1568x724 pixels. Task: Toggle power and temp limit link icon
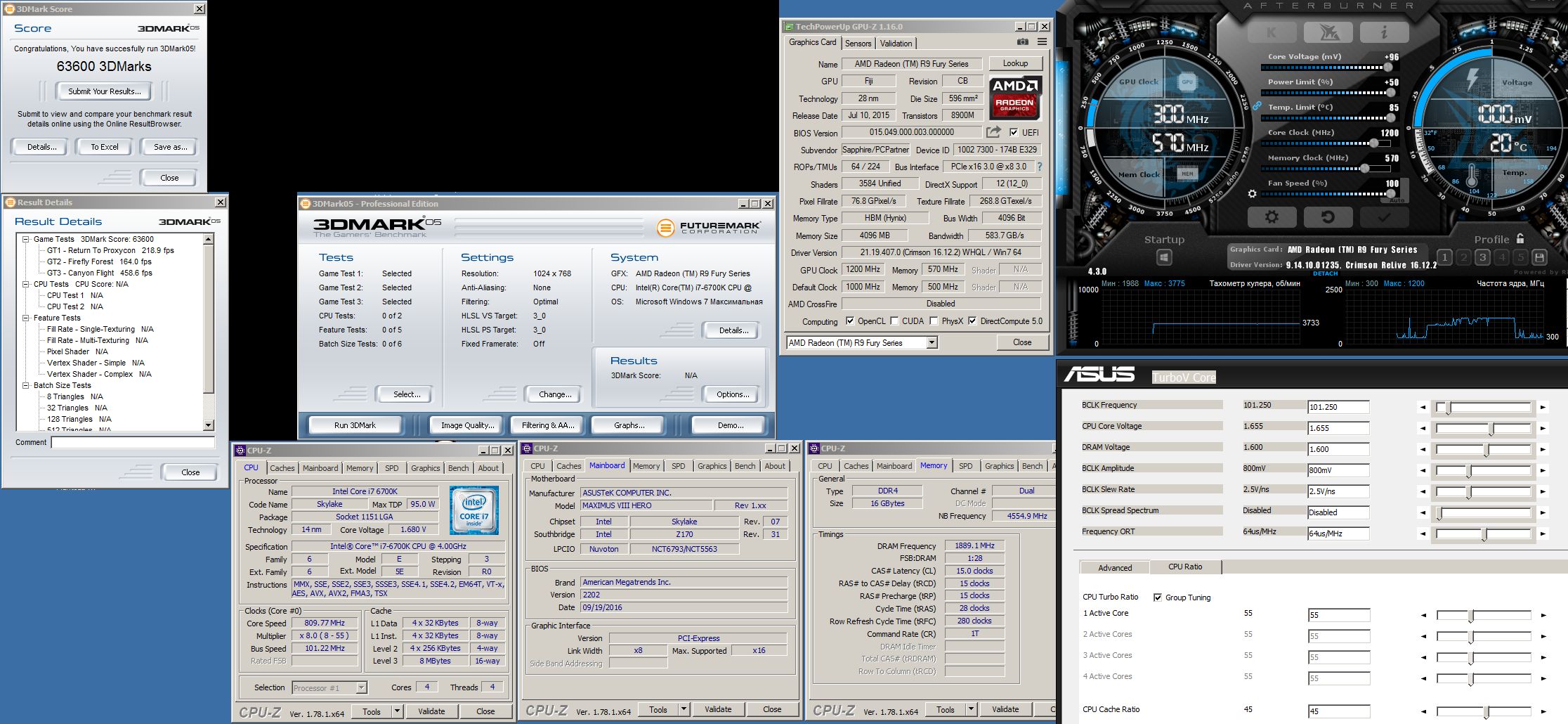1257,106
